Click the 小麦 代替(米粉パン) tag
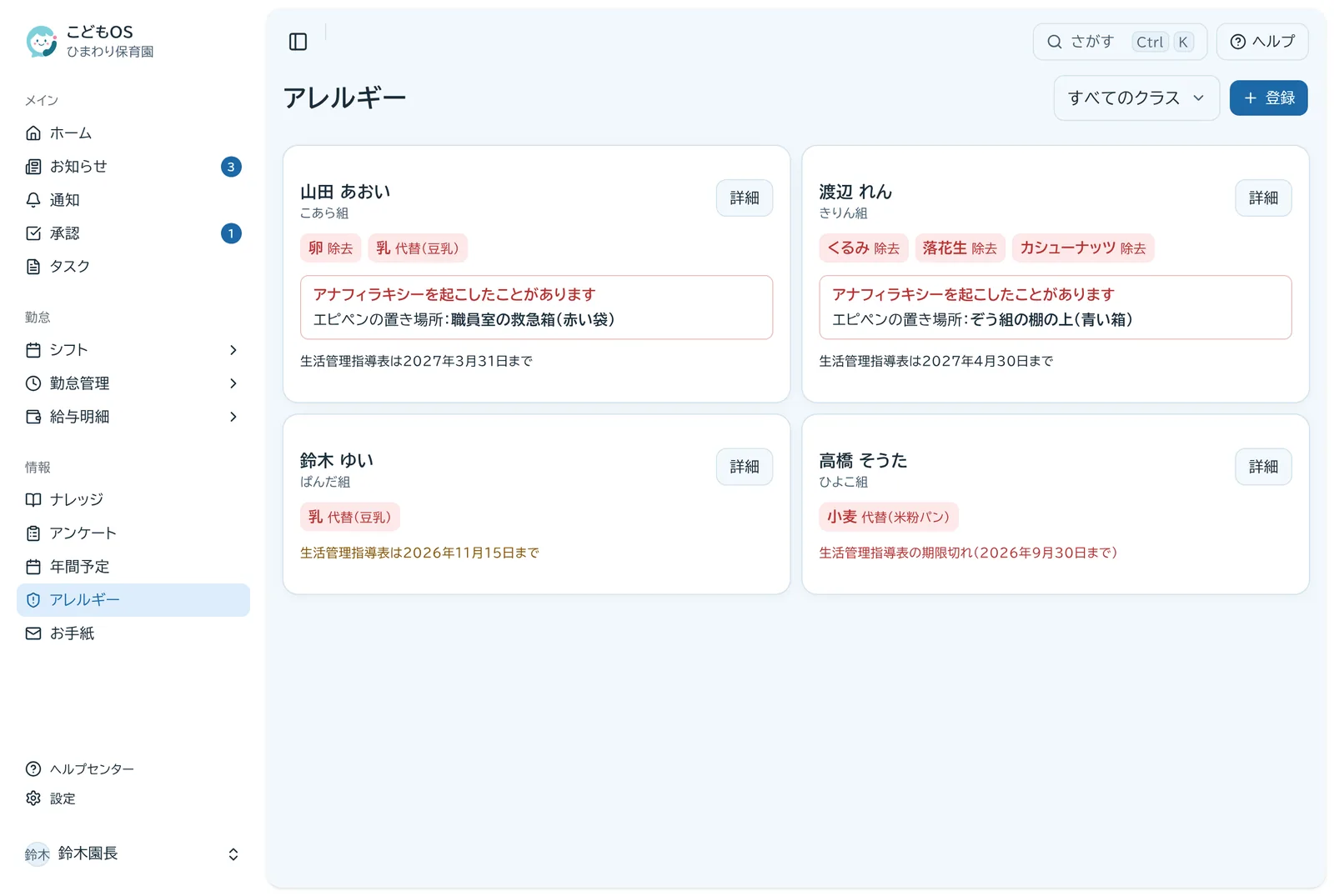Screen dimensions: 1334x896 pos(888,517)
